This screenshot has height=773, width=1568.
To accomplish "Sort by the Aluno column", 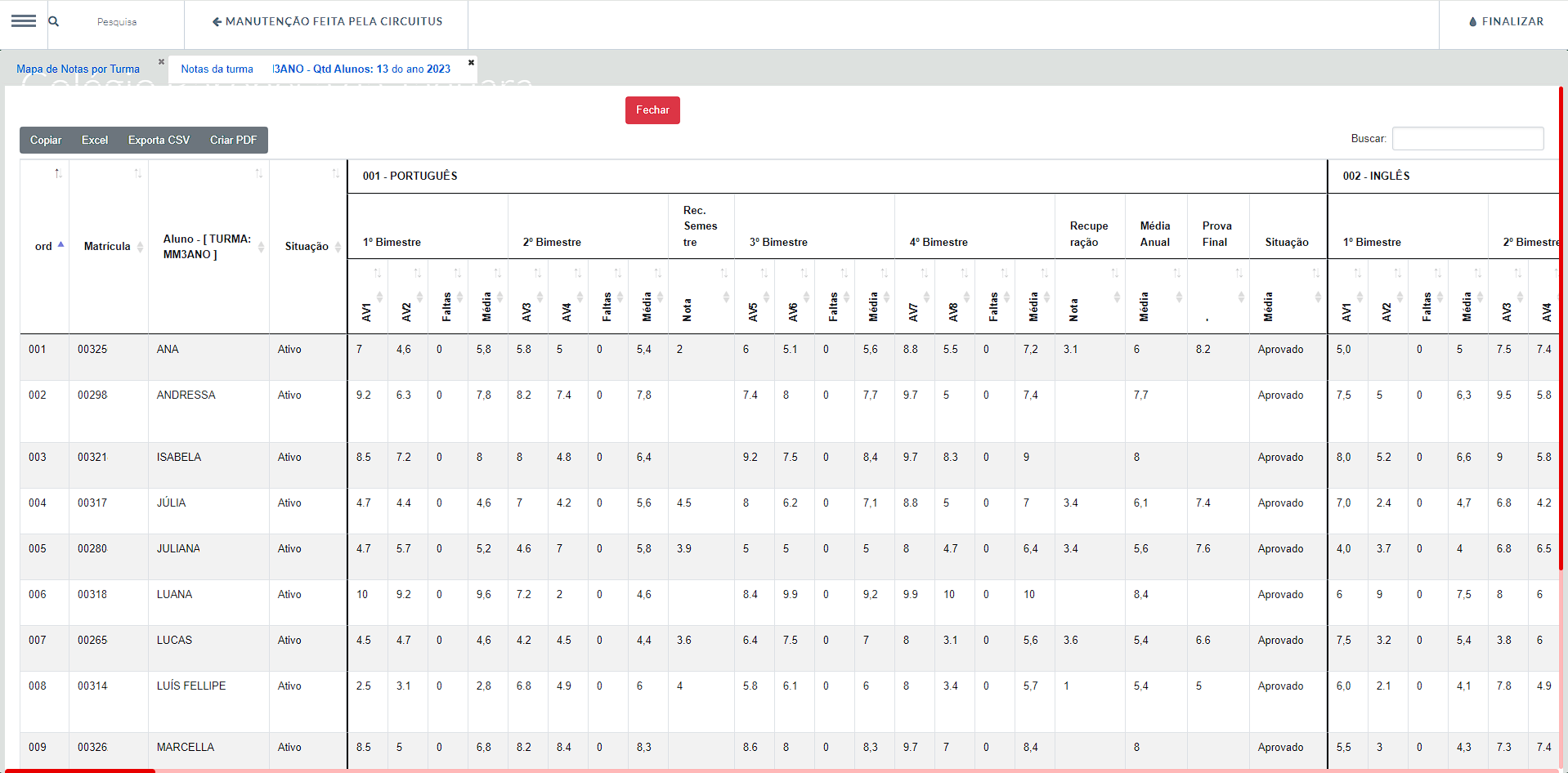I will (208, 246).
